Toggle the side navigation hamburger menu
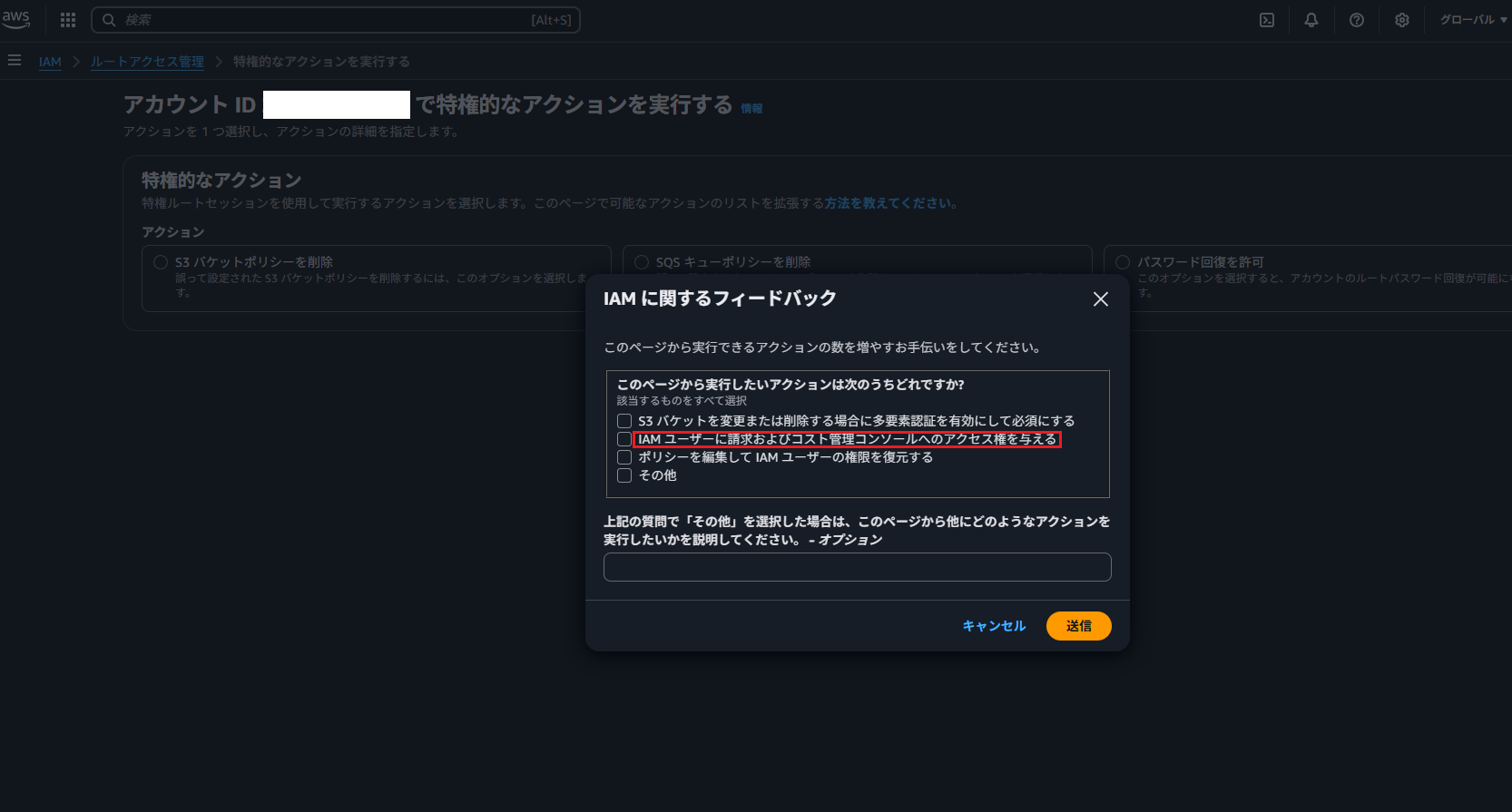The width and height of the screenshot is (1512, 812). click(15, 60)
